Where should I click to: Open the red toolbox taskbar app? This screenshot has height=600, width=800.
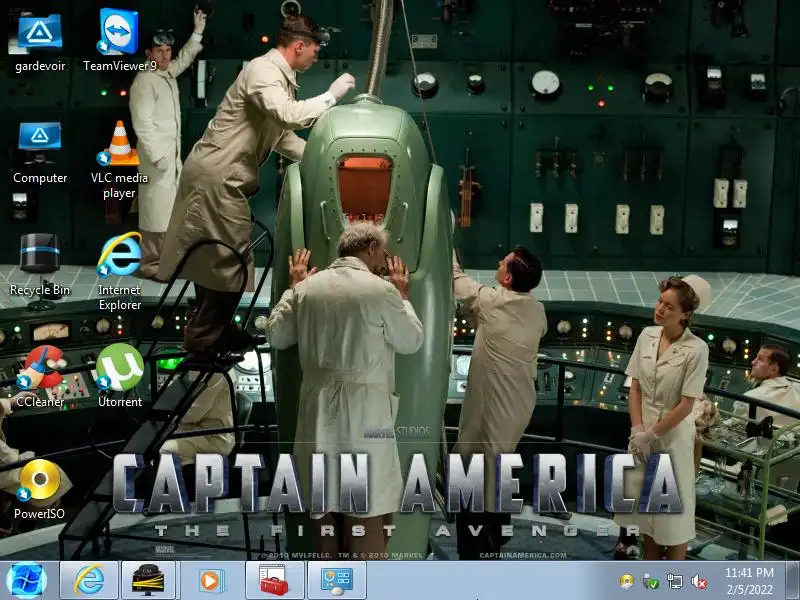274,581
